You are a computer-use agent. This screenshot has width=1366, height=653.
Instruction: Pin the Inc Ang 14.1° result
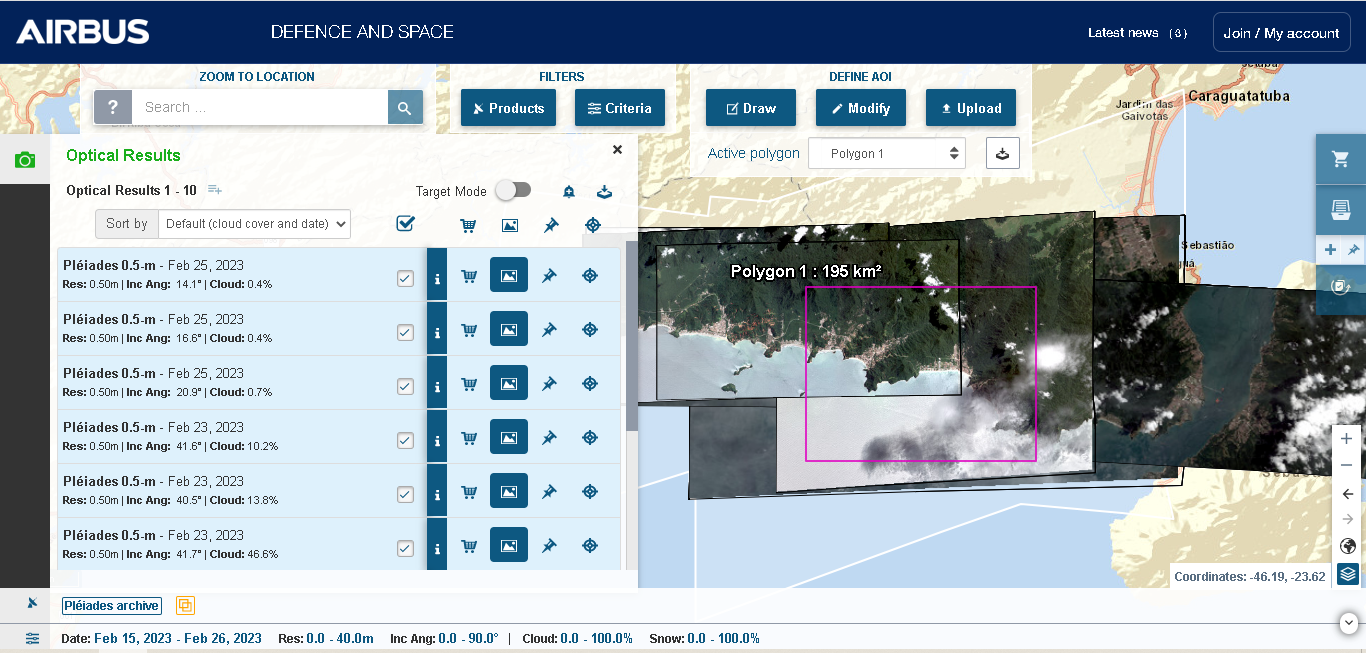[549, 276]
